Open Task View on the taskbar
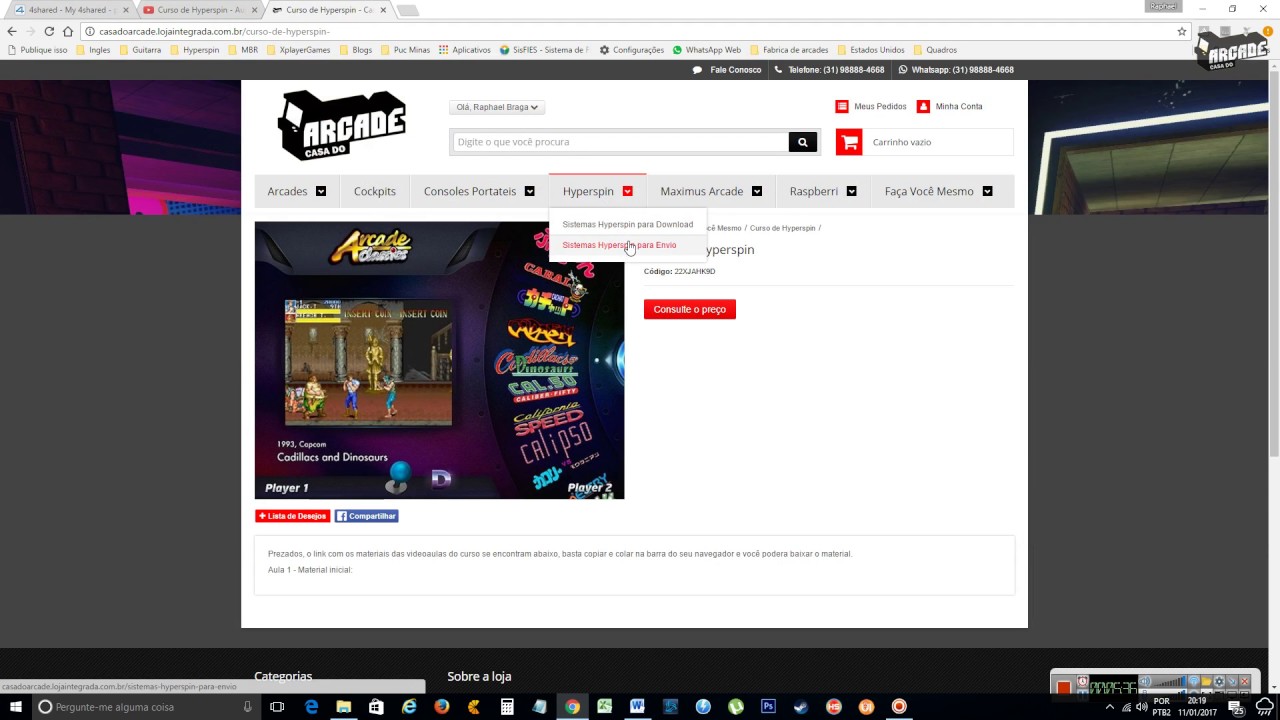This screenshot has width=1280, height=720. click(x=277, y=707)
